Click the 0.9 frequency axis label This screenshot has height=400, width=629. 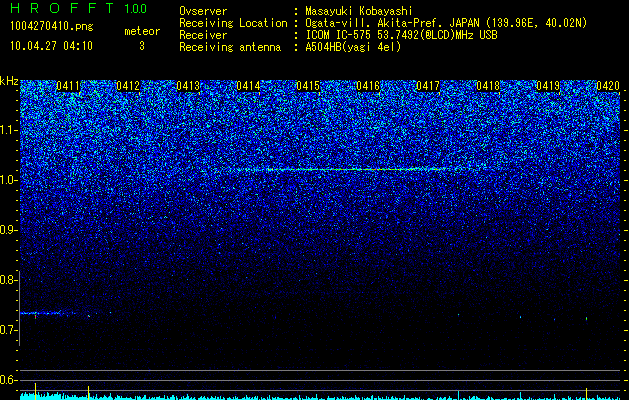pyautogui.click(x=8, y=230)
